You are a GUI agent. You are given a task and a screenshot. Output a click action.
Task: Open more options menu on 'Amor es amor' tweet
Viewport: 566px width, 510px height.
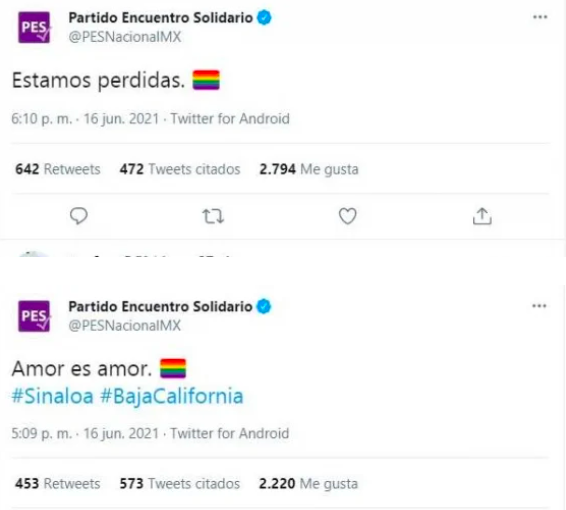(539, 306)
